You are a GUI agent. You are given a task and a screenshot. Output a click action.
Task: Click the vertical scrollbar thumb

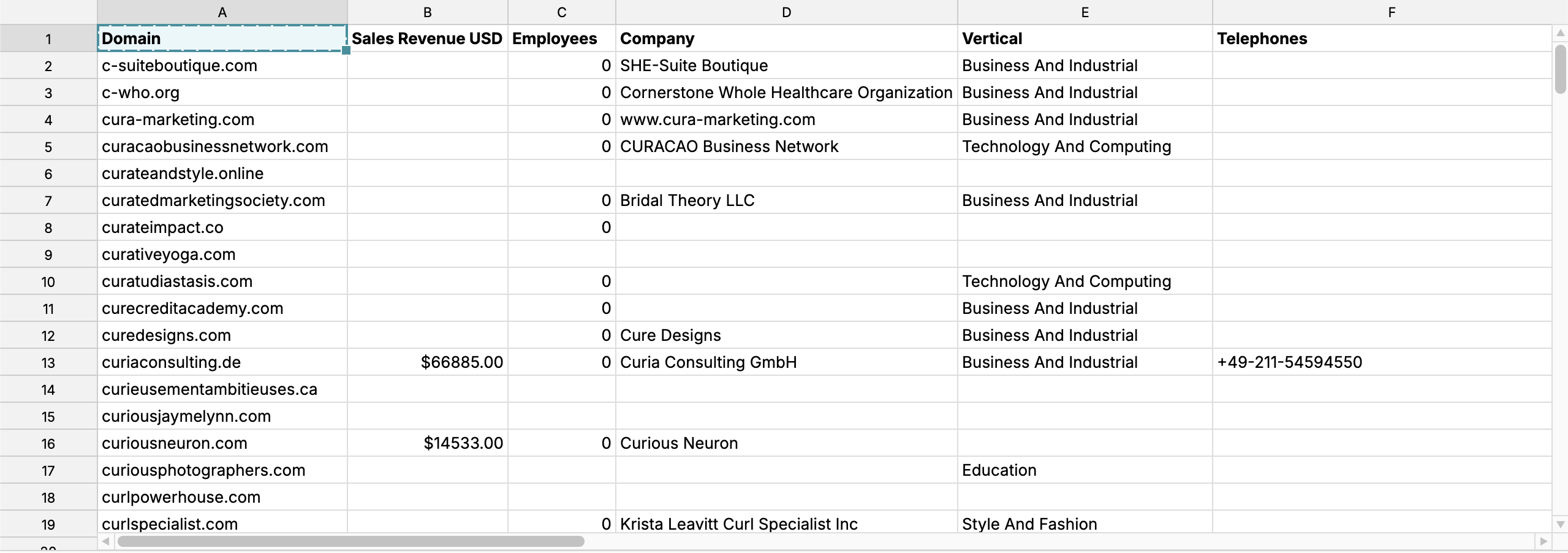1560,69
